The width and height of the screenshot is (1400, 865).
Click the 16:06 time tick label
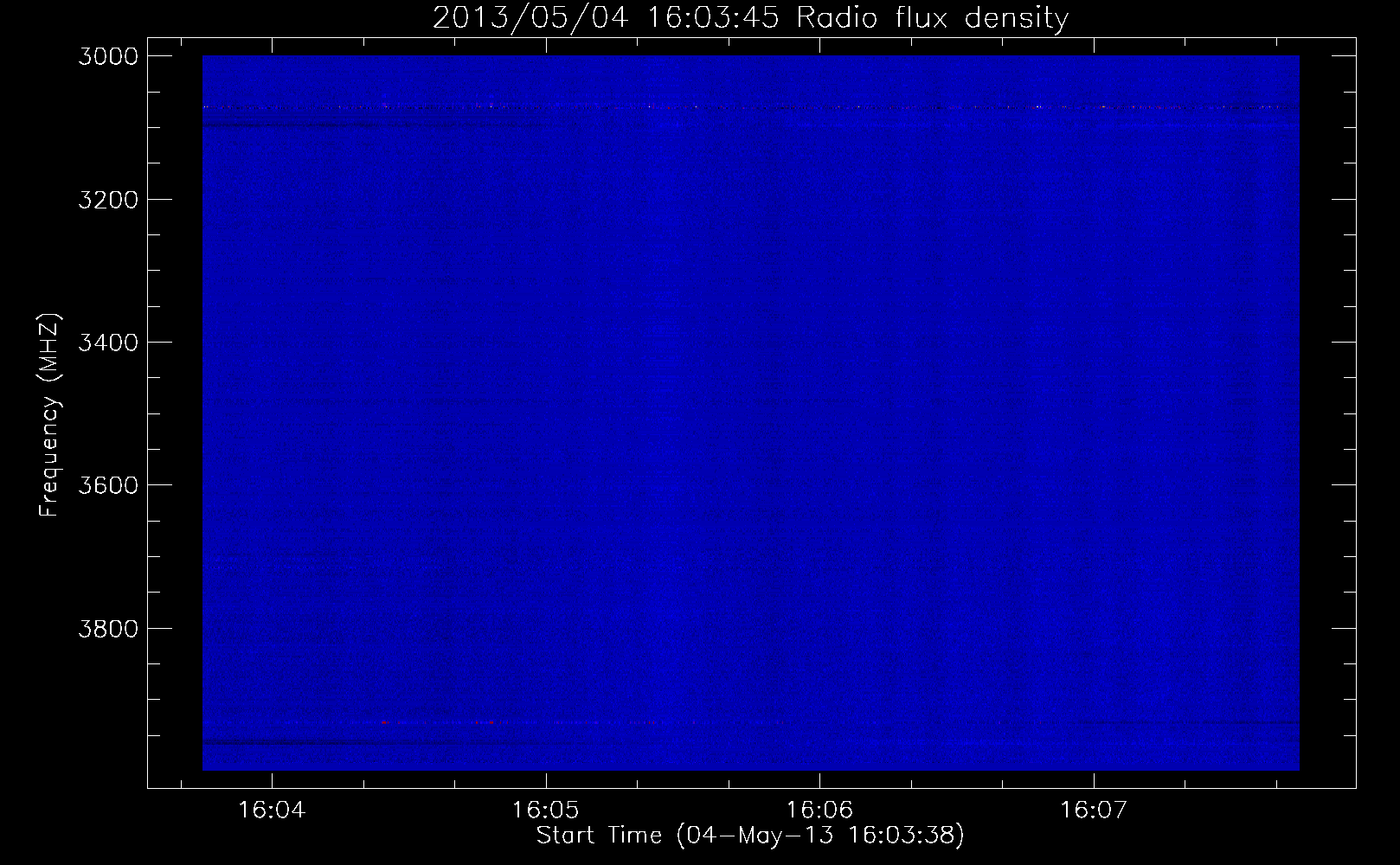[819, 811]
